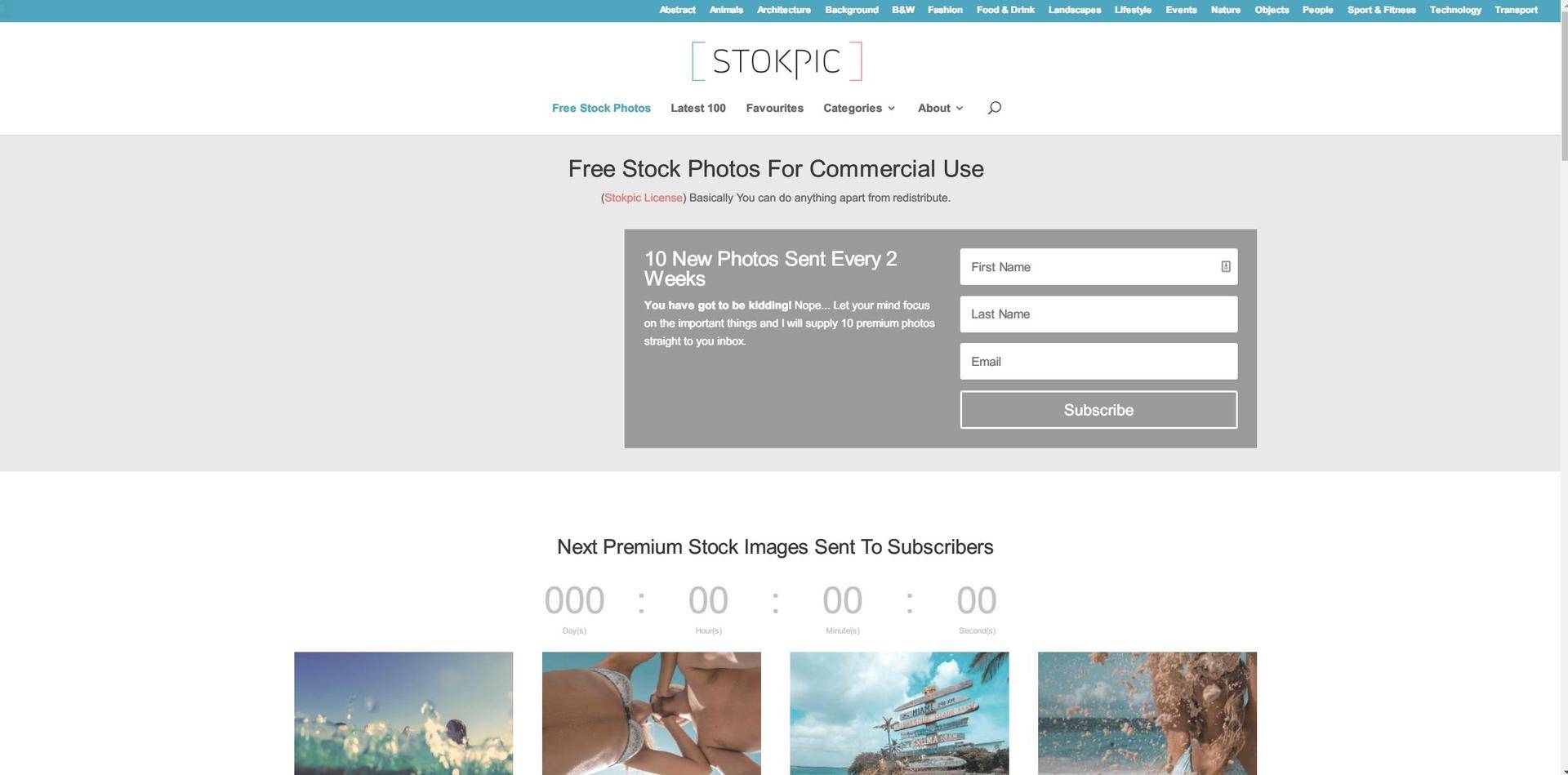Open the Latest 100 menu item
The height and width of the screenshot is (775, 1568).
[698, 108]
